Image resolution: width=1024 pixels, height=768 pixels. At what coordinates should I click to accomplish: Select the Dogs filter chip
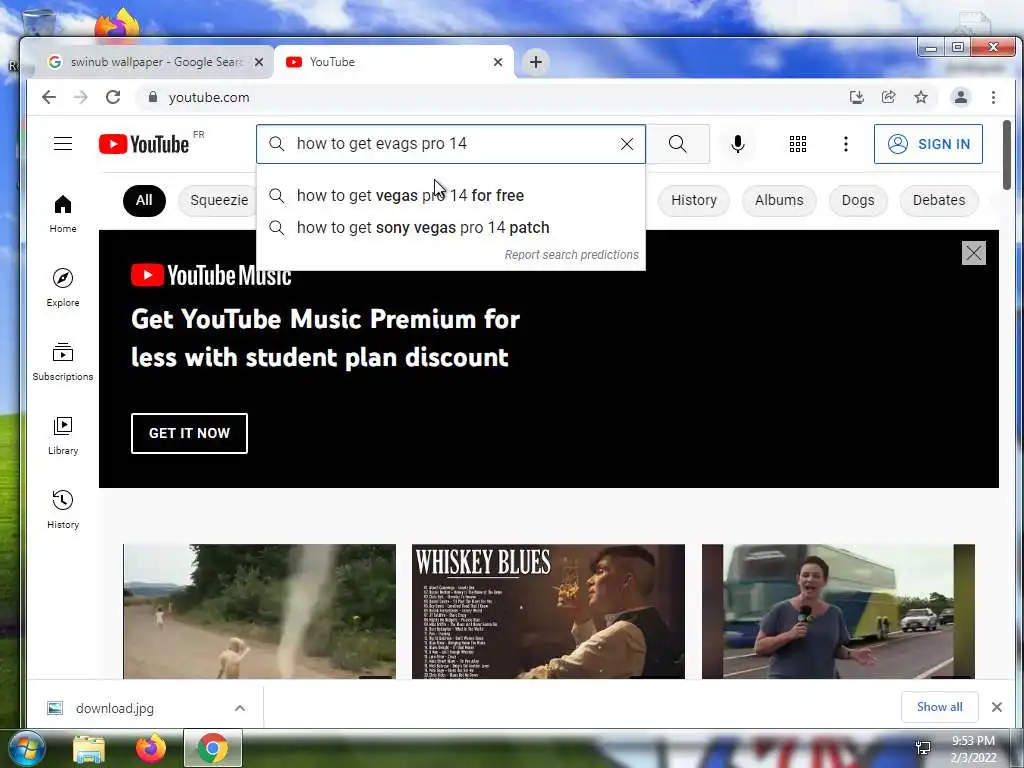point(857,200)
